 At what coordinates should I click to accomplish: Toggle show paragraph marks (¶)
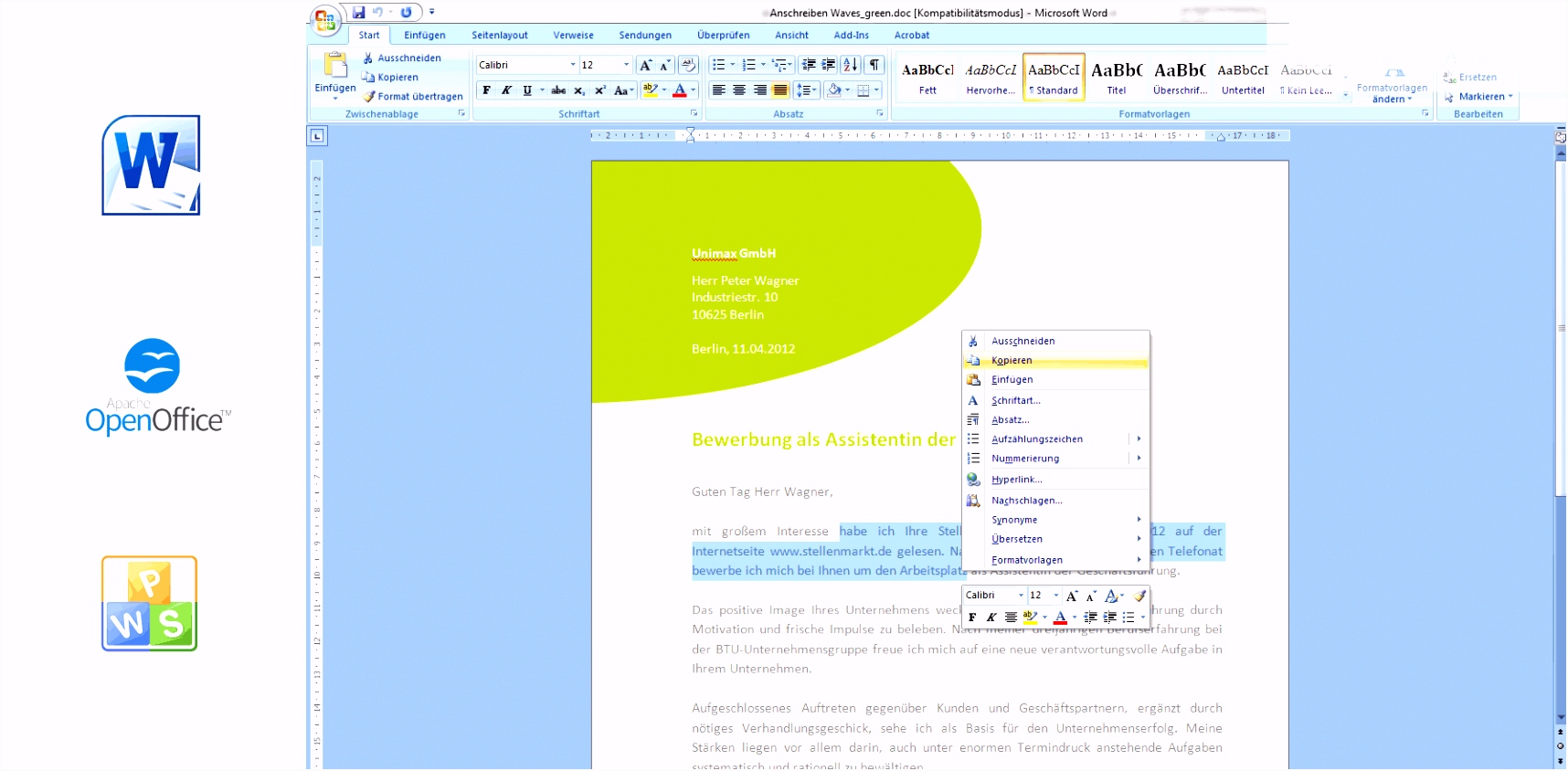point(874,65)
